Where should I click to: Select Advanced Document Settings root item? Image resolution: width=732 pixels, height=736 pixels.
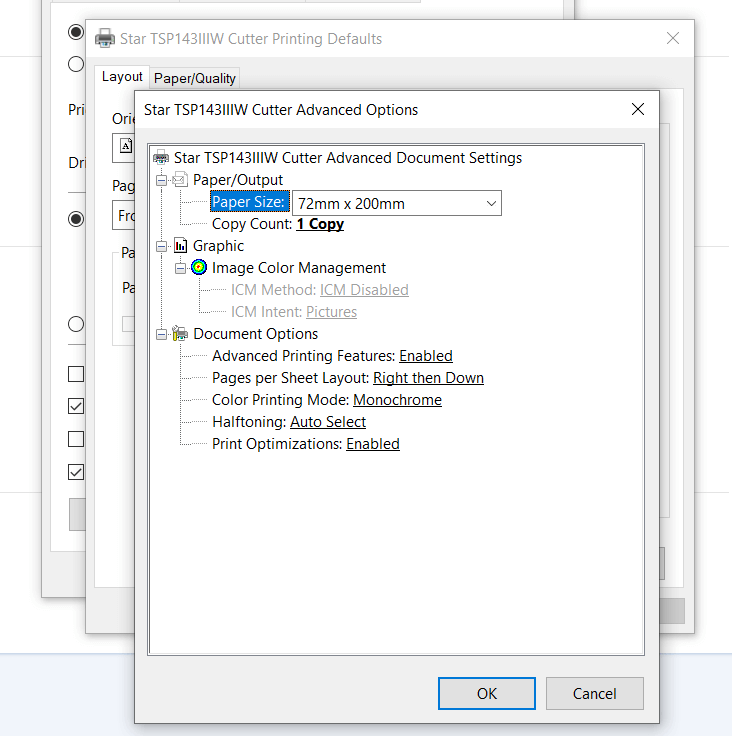click(x=348, y=158)
